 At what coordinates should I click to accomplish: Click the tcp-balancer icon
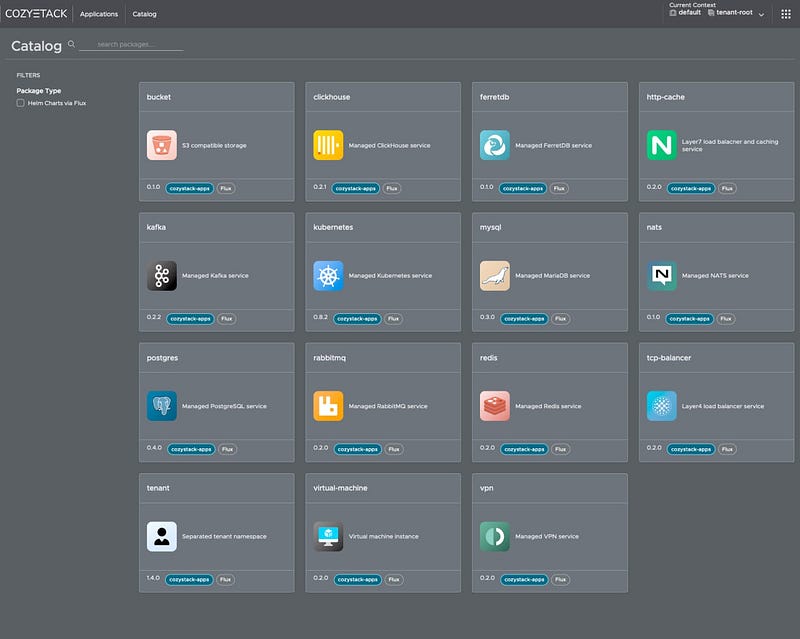[661, 406]
